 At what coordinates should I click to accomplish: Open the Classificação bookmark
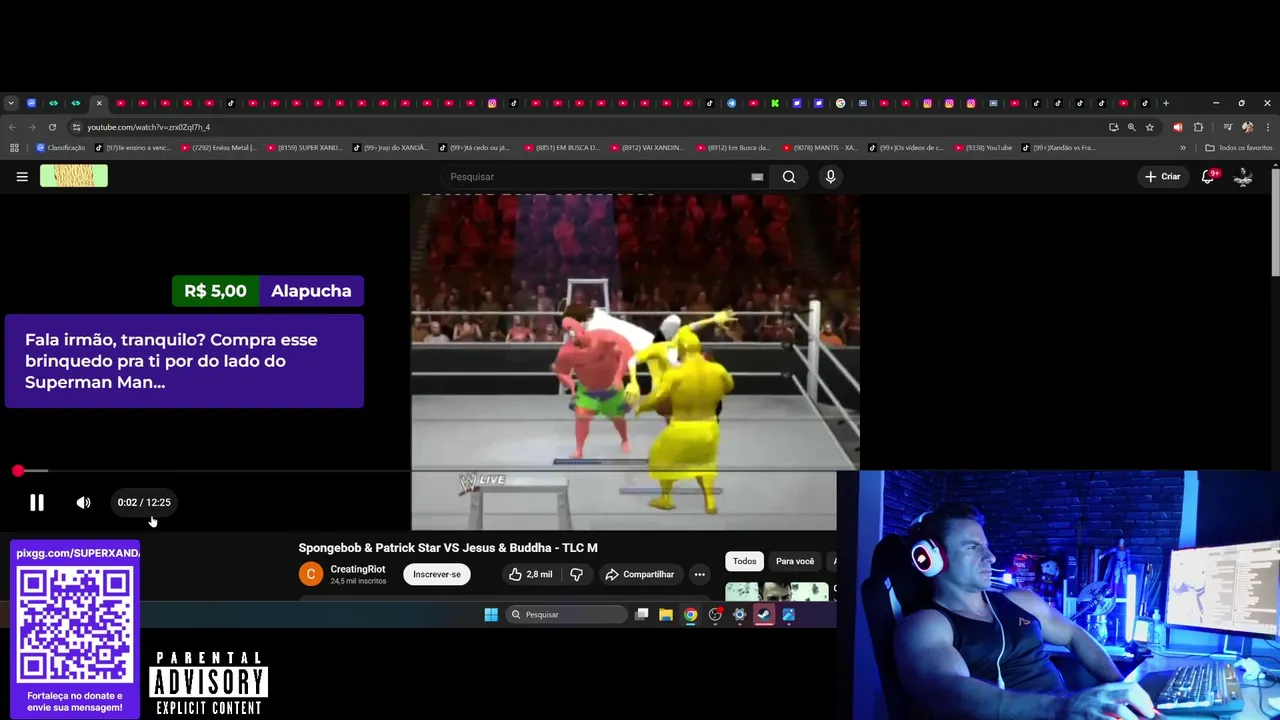coord(61,148)
